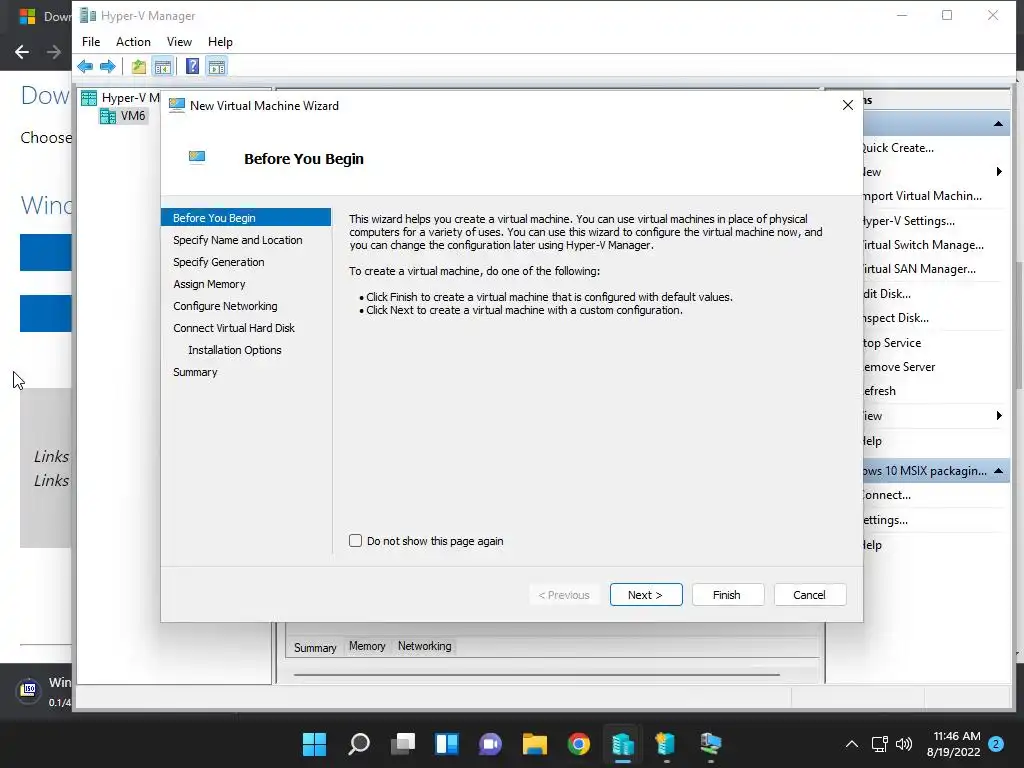Click the active Hyper-V Manager taskbar icon
The height and width of the screenshot is (768, 1024).
(622, 744)
